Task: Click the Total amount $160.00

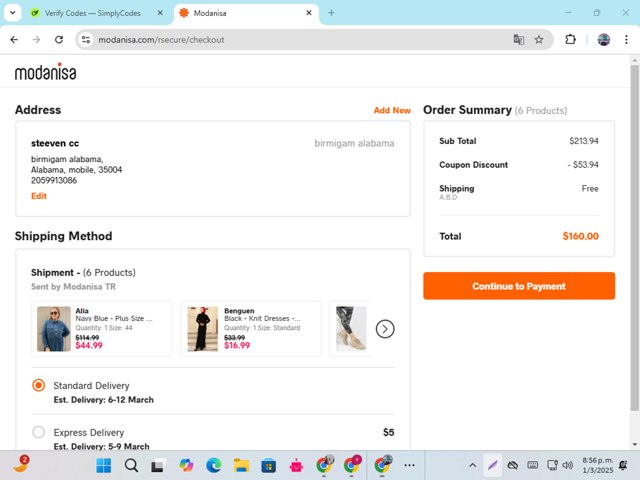Action: pos(580,236)
